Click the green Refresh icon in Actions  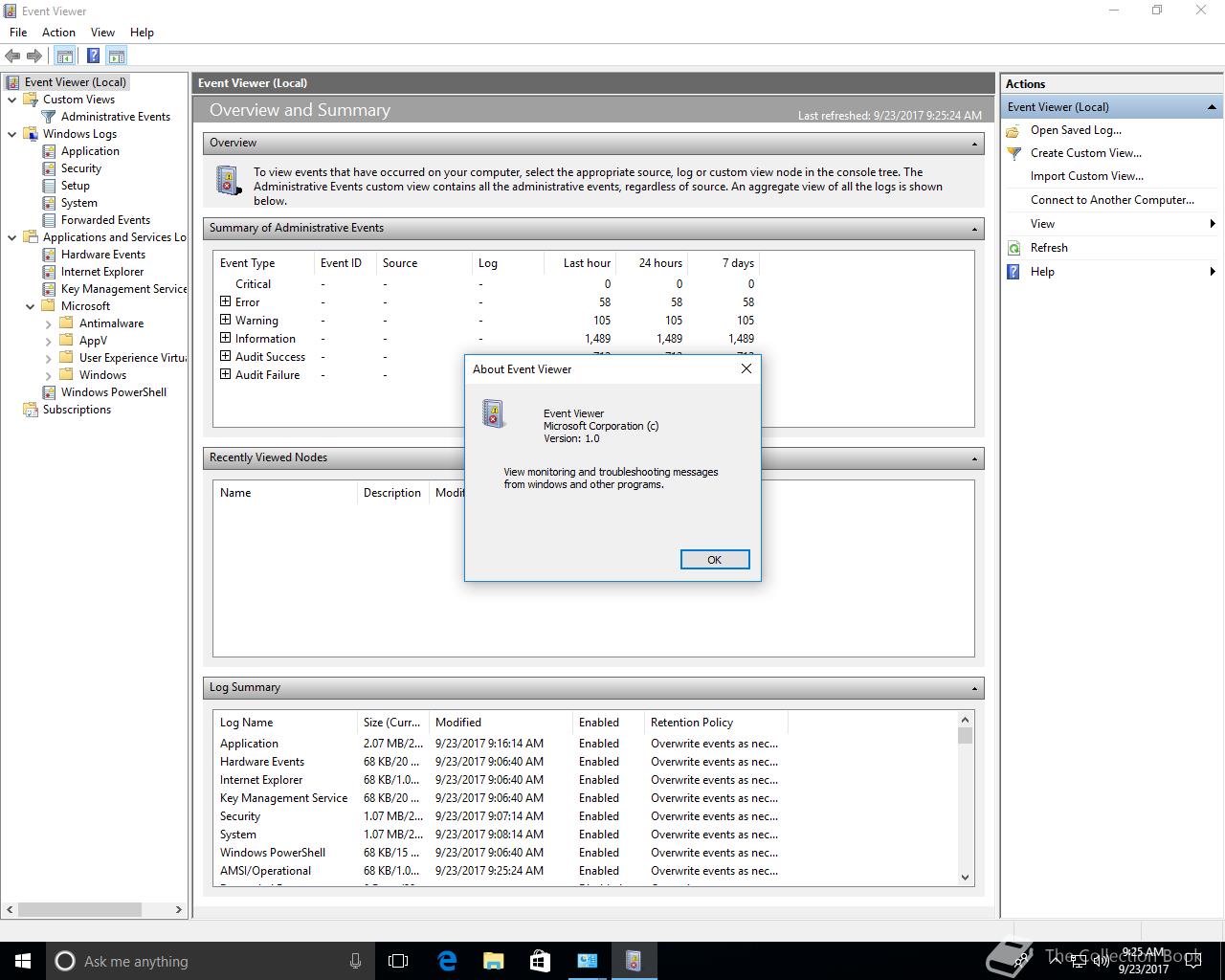1014,248
